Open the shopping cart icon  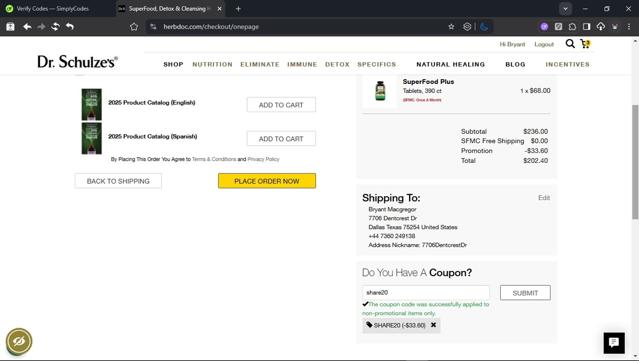click(585, 44)
